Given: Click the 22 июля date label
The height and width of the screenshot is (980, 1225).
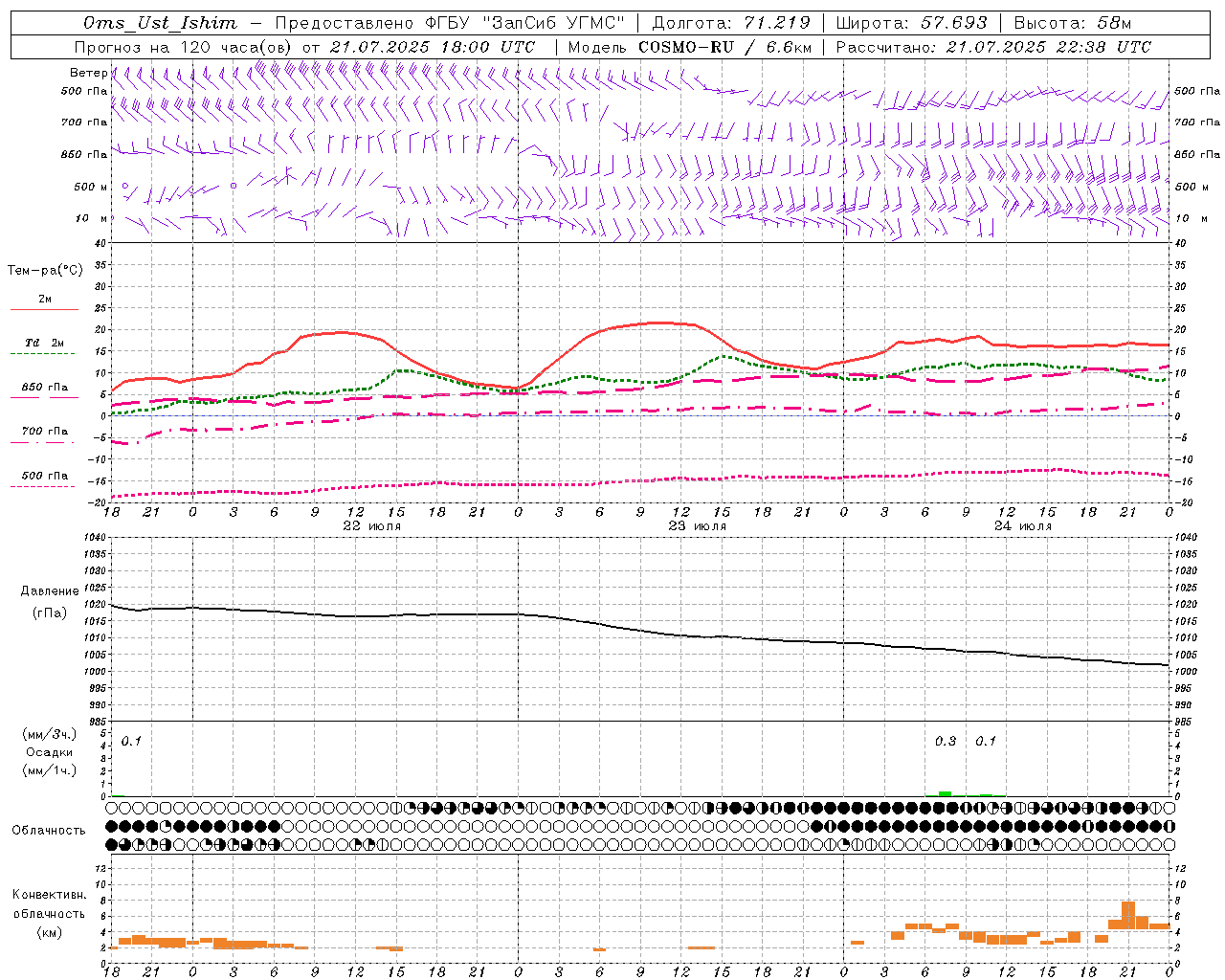Looking at the screenshot, I should click(x=372, y=525).
